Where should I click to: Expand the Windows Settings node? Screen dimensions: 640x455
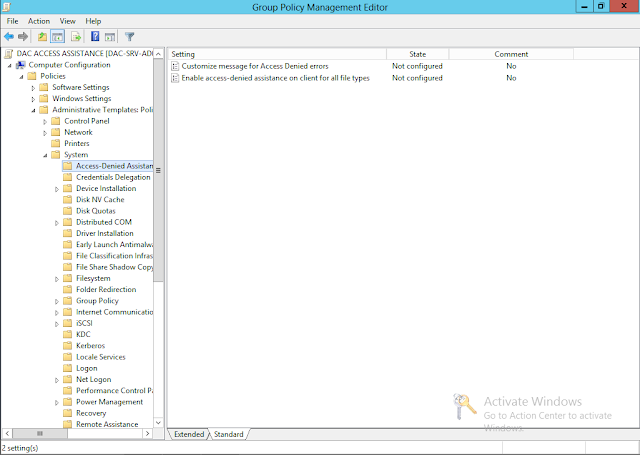click(x=33, y=99)
